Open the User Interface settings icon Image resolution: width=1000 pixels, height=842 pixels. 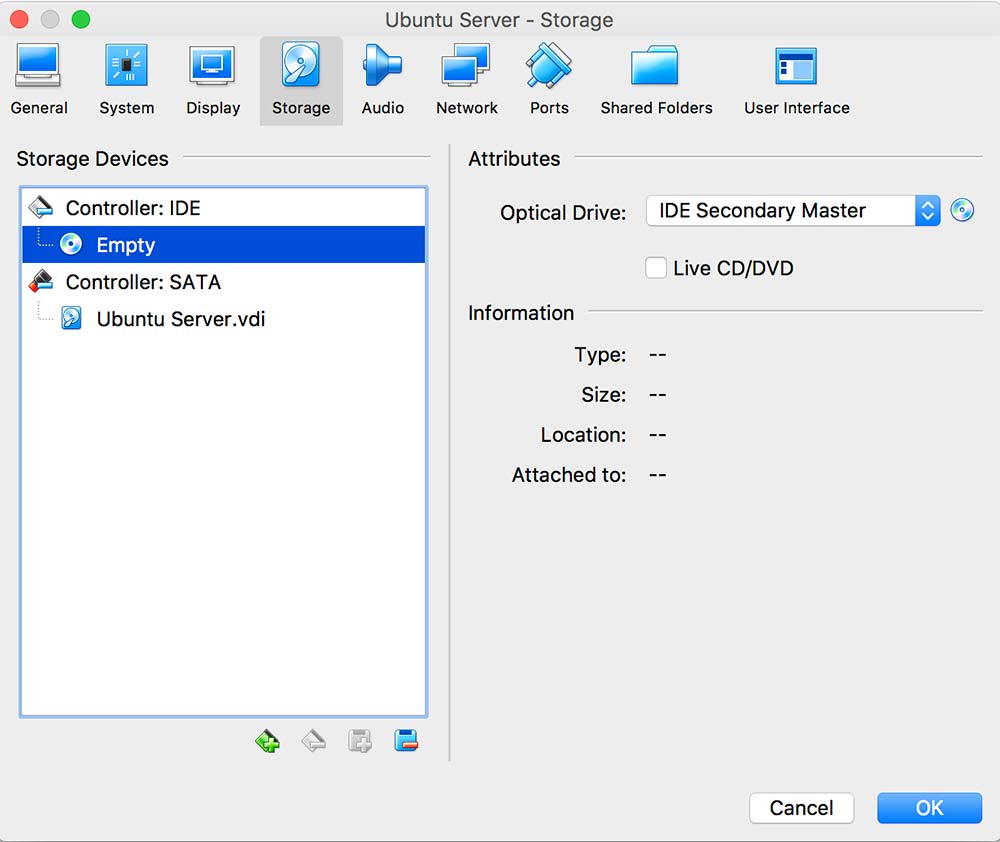(796, 80)
